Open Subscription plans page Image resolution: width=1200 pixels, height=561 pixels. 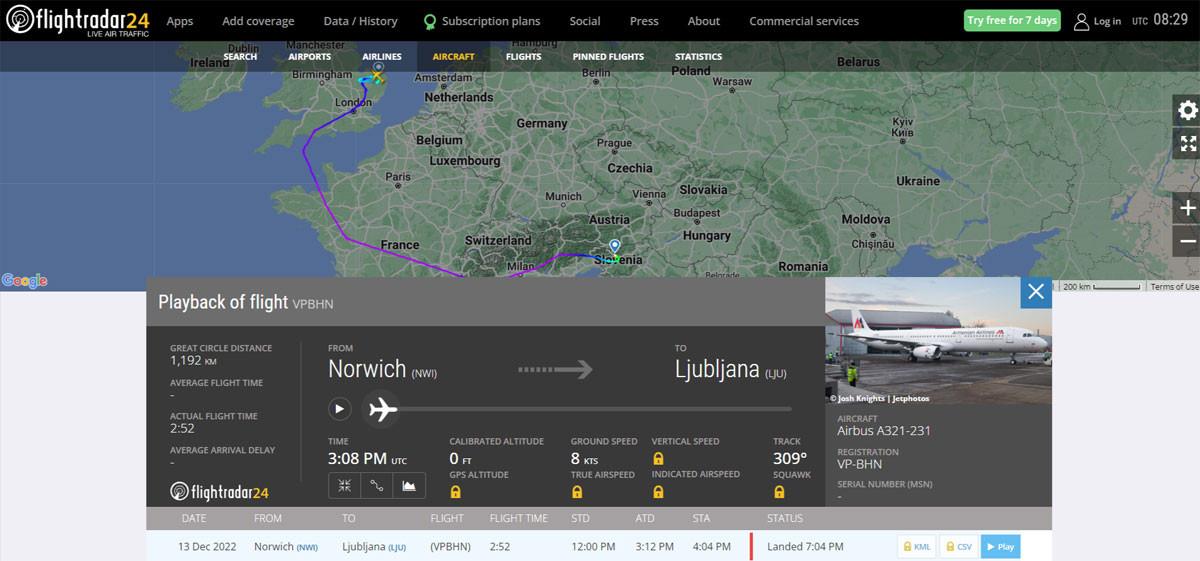[x=482, y=21]
